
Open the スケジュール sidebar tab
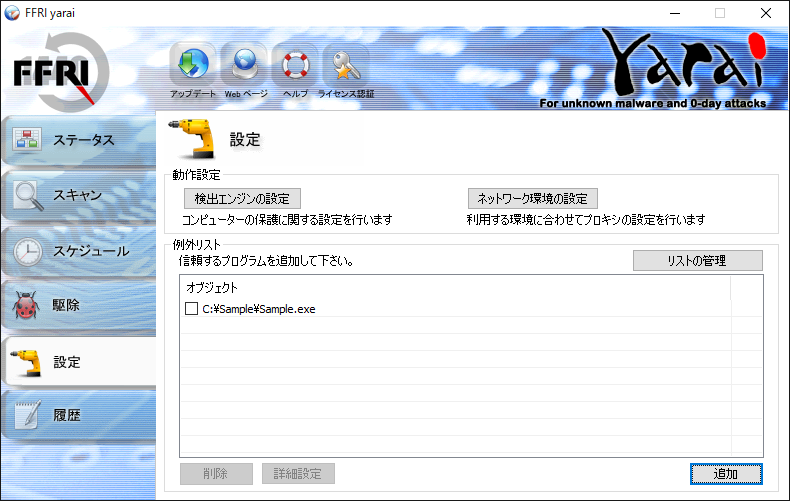click(79, 250)
